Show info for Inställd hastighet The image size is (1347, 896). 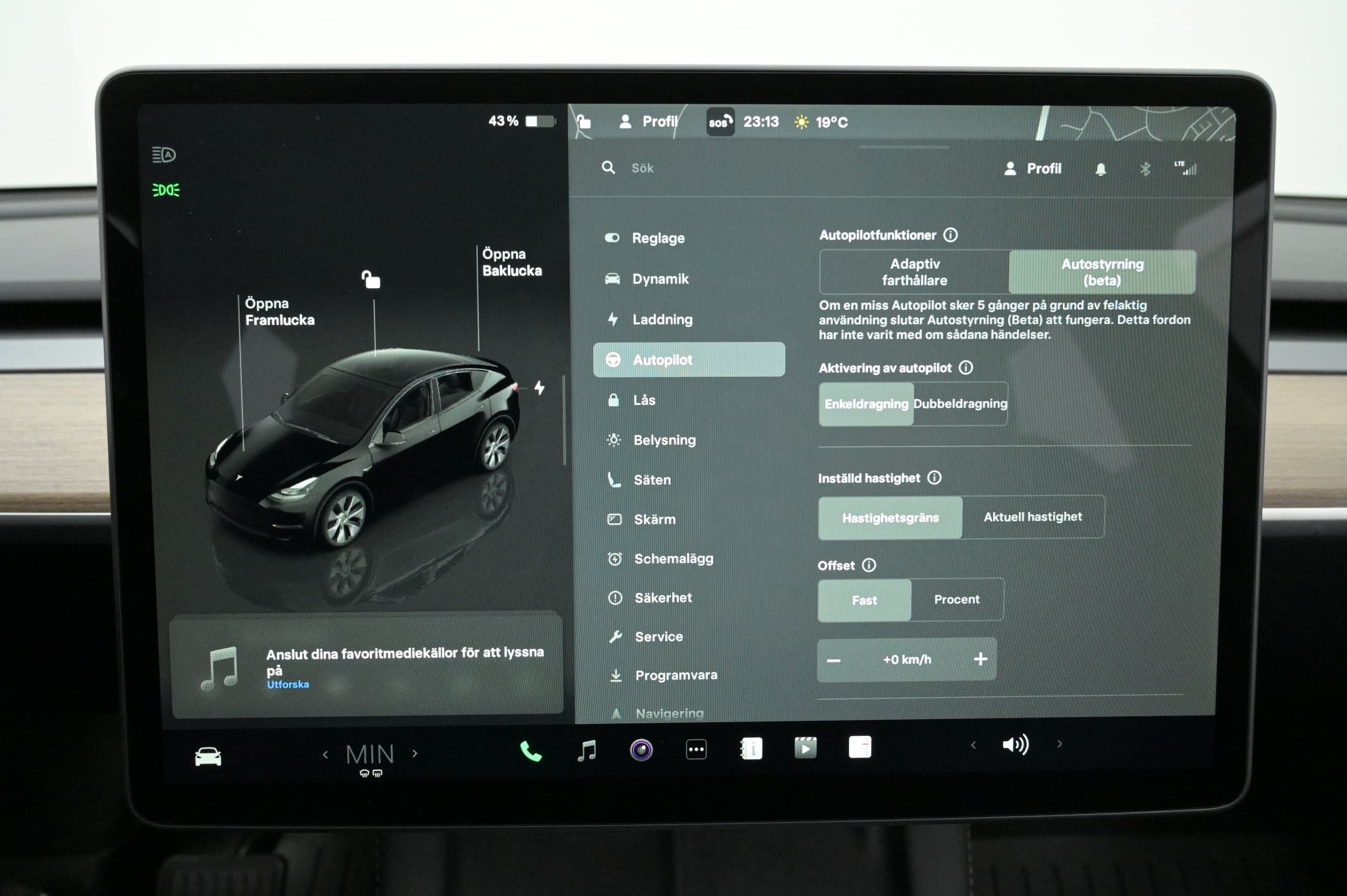934,478
